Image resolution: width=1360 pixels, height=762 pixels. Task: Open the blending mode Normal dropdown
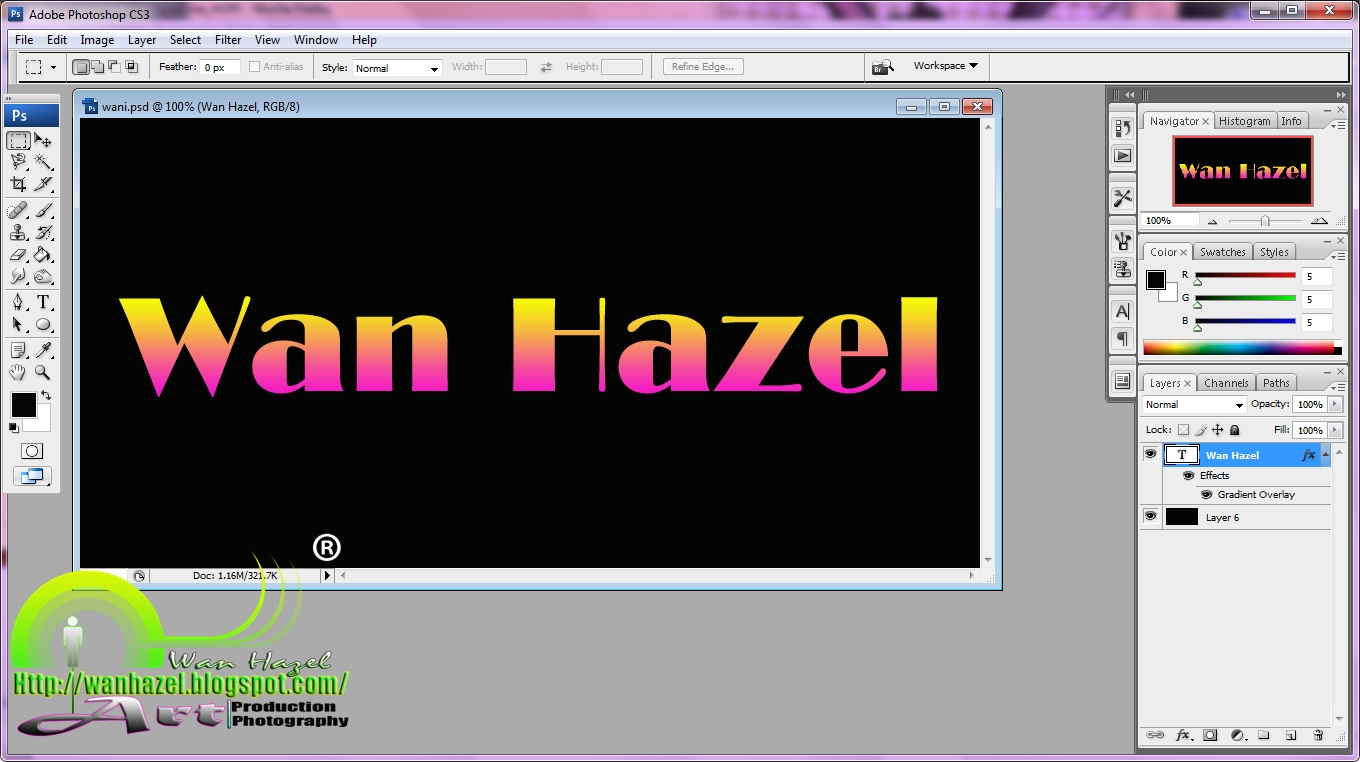[1193, 404]
